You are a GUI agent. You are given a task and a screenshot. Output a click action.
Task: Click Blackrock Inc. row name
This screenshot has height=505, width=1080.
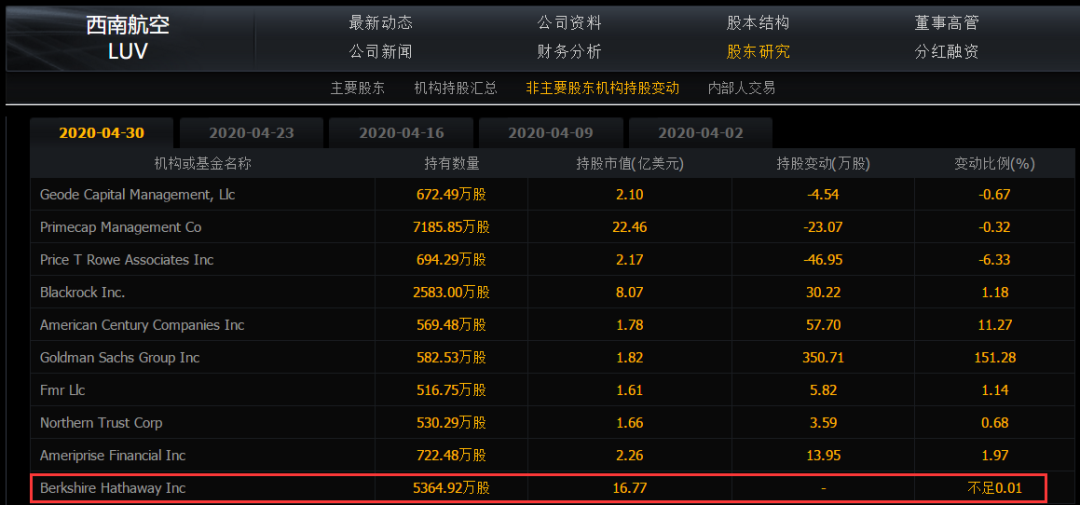[83, 293]
